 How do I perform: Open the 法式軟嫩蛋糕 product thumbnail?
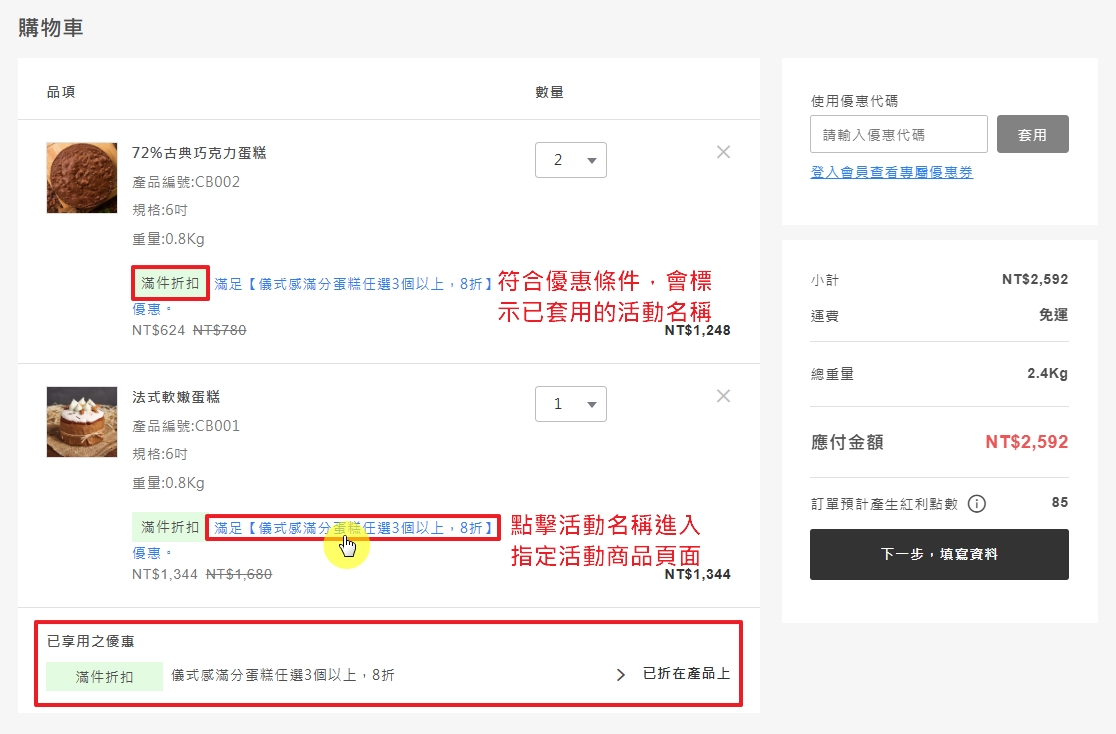click(68, 421)
